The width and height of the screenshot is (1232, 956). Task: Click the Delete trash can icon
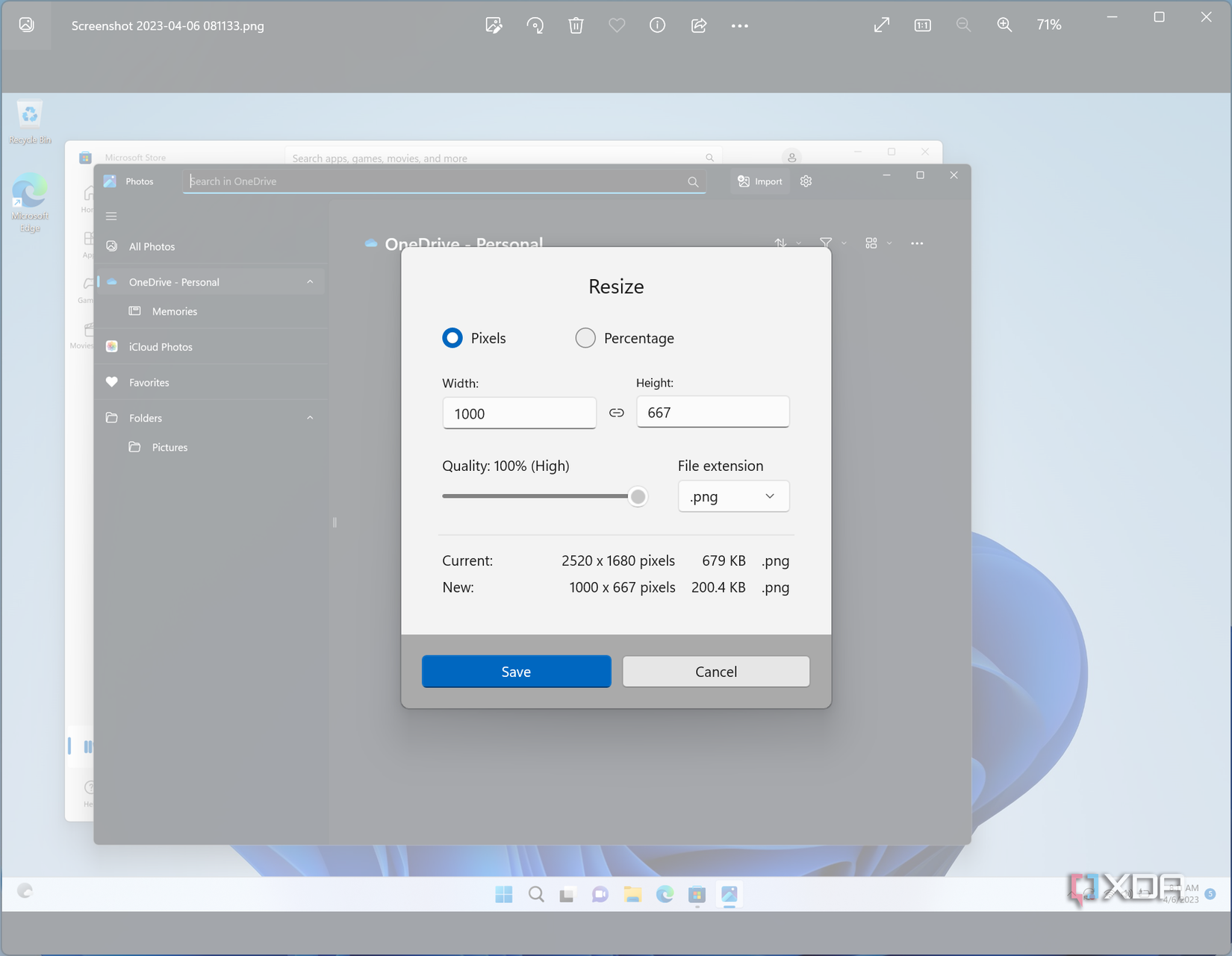coord(576,25)
